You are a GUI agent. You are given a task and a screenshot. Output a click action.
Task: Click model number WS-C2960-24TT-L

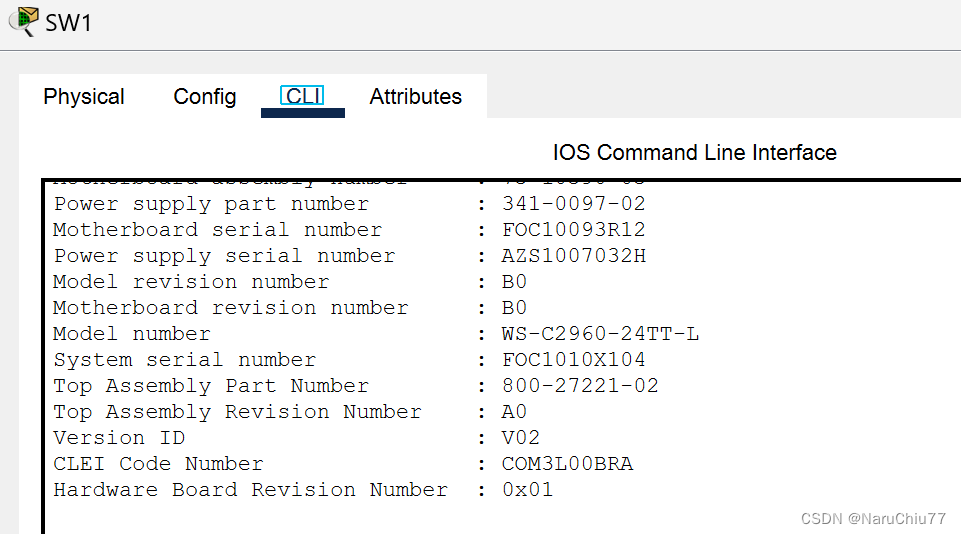pyautogui.click(x=600, y=334)
